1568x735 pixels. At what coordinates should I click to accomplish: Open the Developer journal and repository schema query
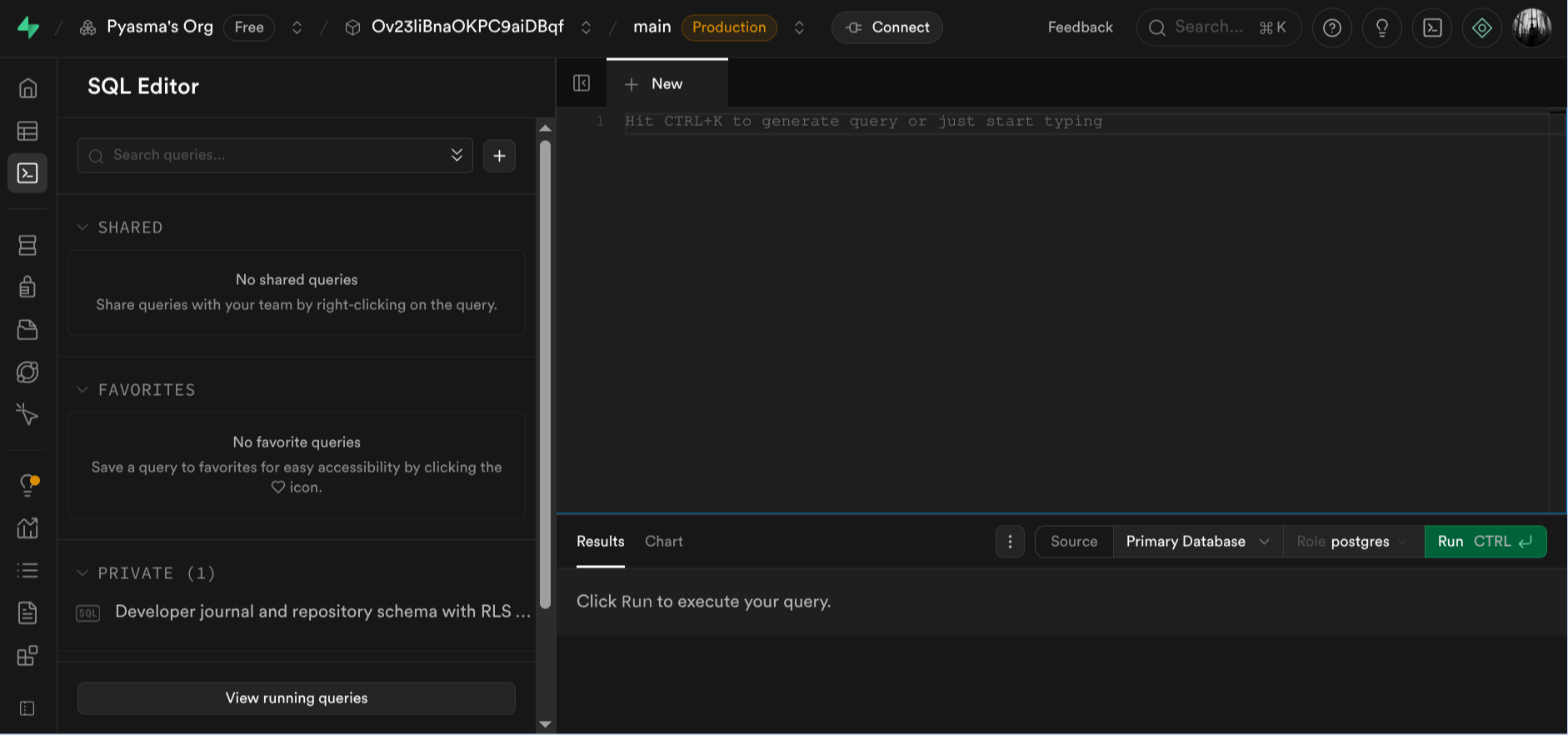[x=322, y=612]
